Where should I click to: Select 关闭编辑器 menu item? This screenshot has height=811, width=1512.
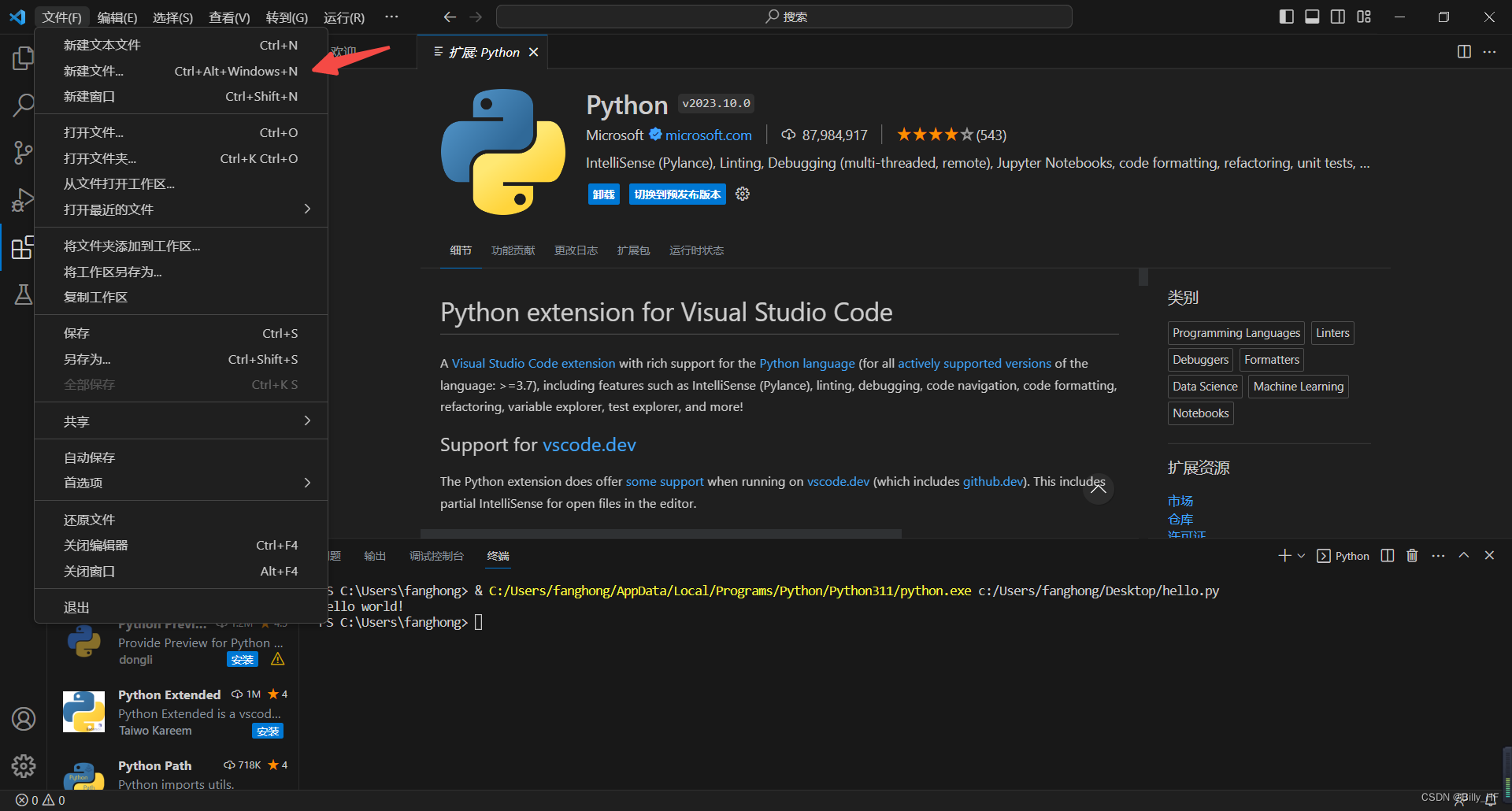[x=181, y=545]
